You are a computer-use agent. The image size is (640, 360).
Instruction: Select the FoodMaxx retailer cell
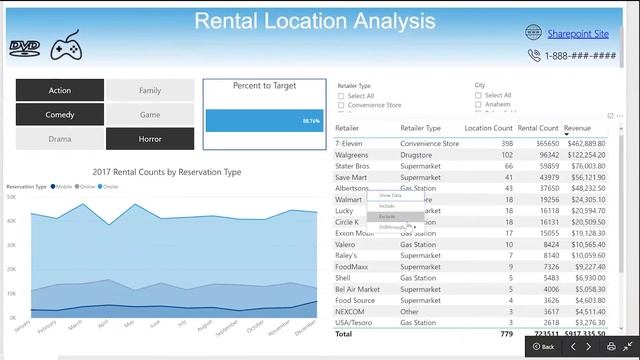(x=351, y=267)
